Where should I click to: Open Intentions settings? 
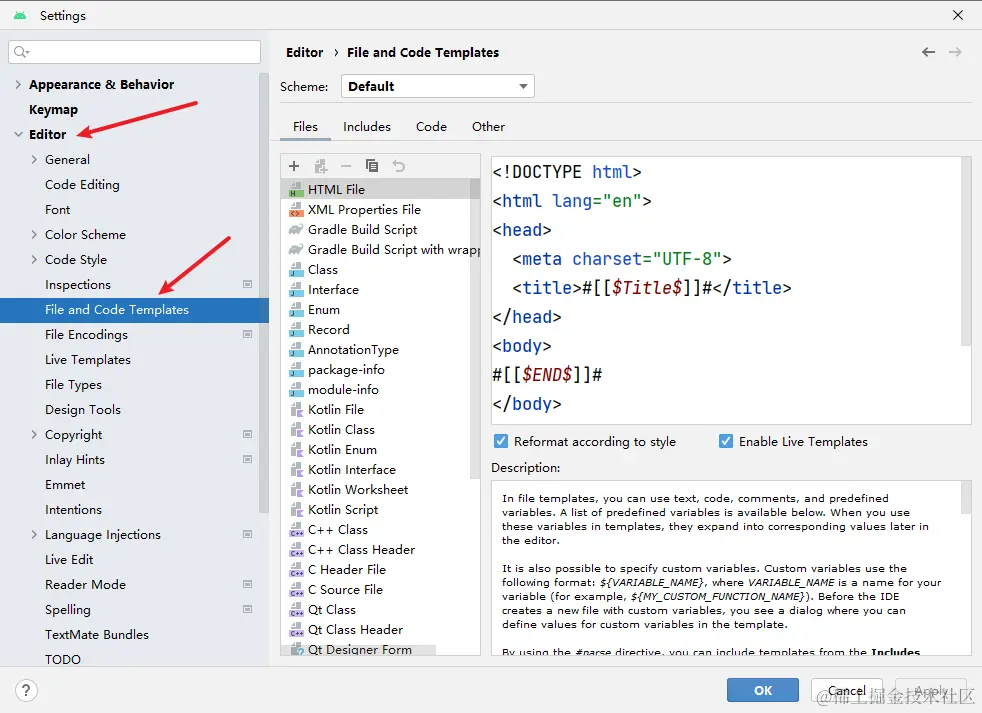(x=73, y=510)
